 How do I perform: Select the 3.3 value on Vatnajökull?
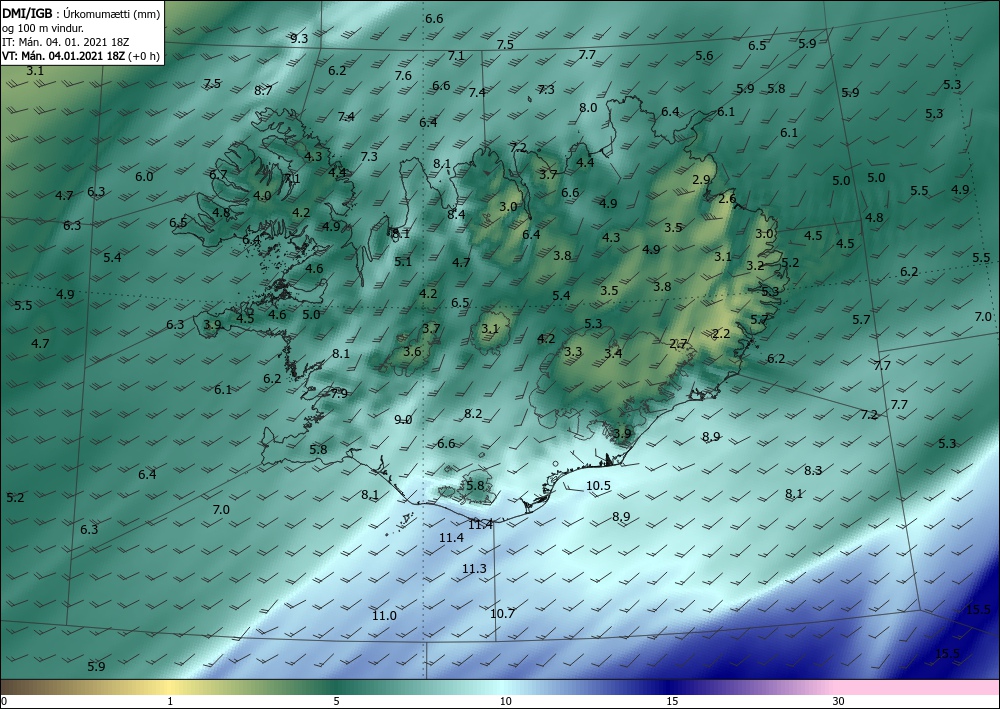[x=573, y=351]
